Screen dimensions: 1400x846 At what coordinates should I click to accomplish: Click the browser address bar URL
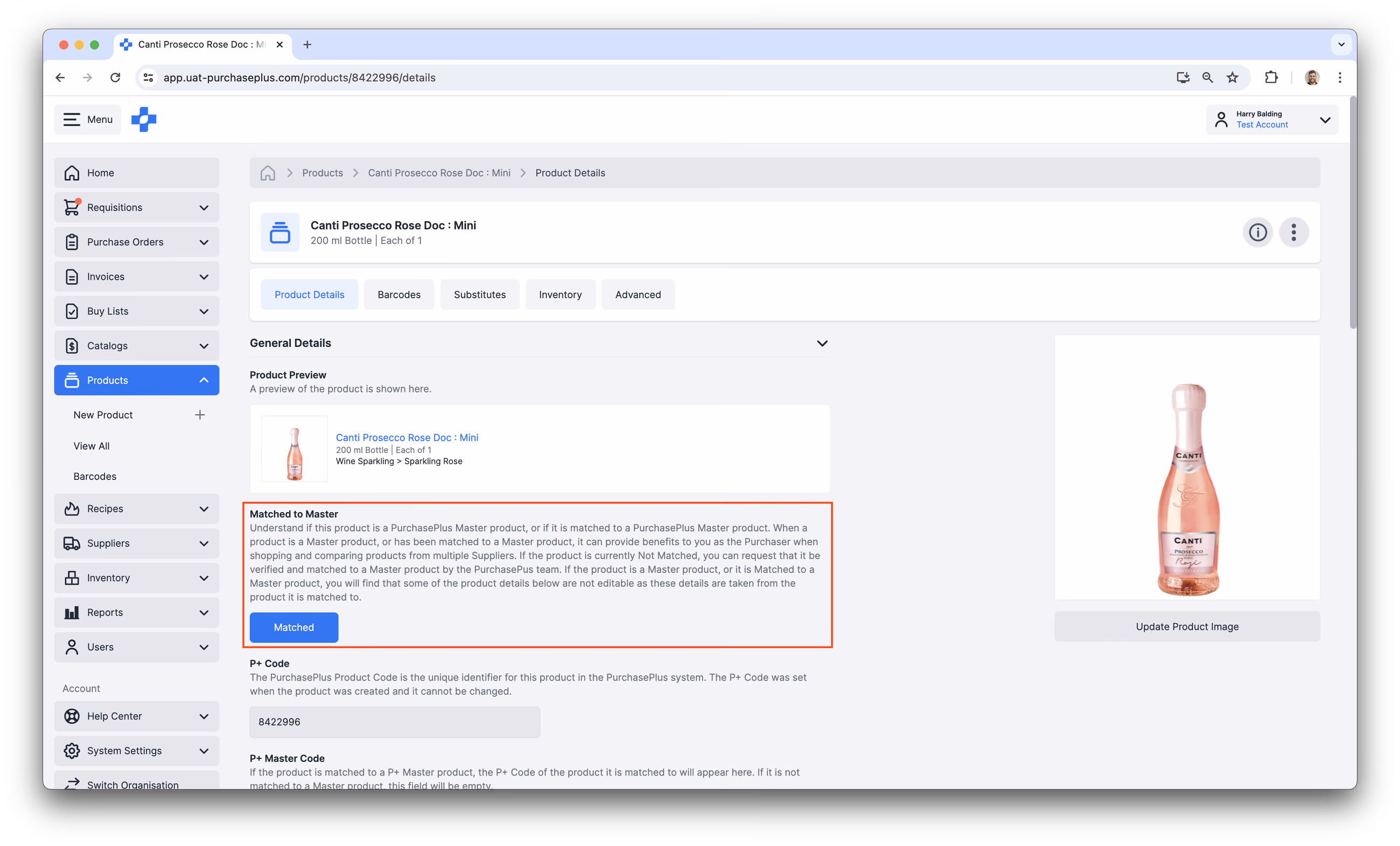click(x=299, y=77)
